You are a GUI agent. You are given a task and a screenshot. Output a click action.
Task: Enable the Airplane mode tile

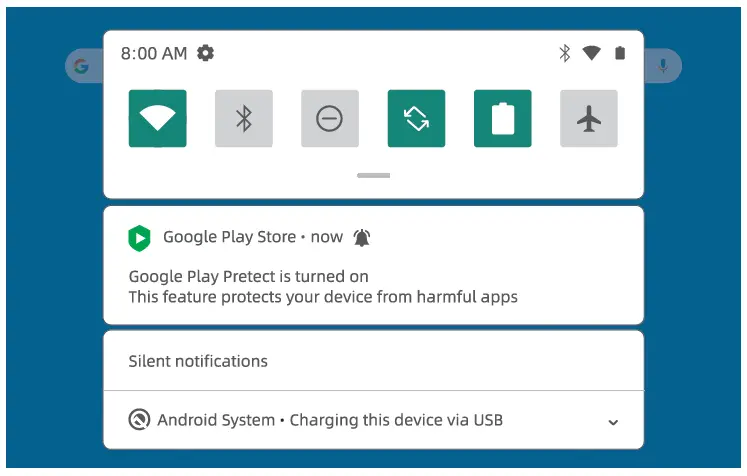click(x=589, y=118)
